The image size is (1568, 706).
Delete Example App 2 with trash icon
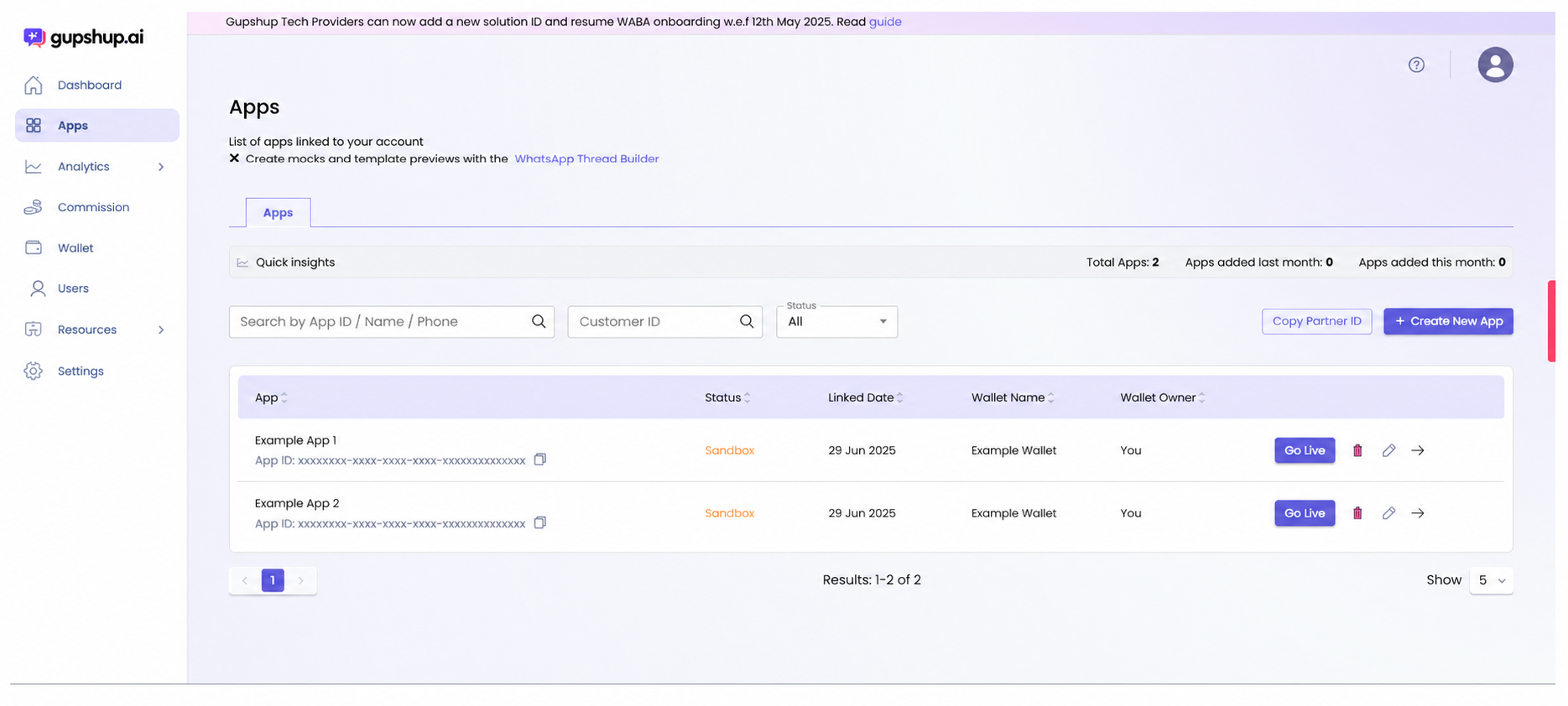coord(1357,513)
